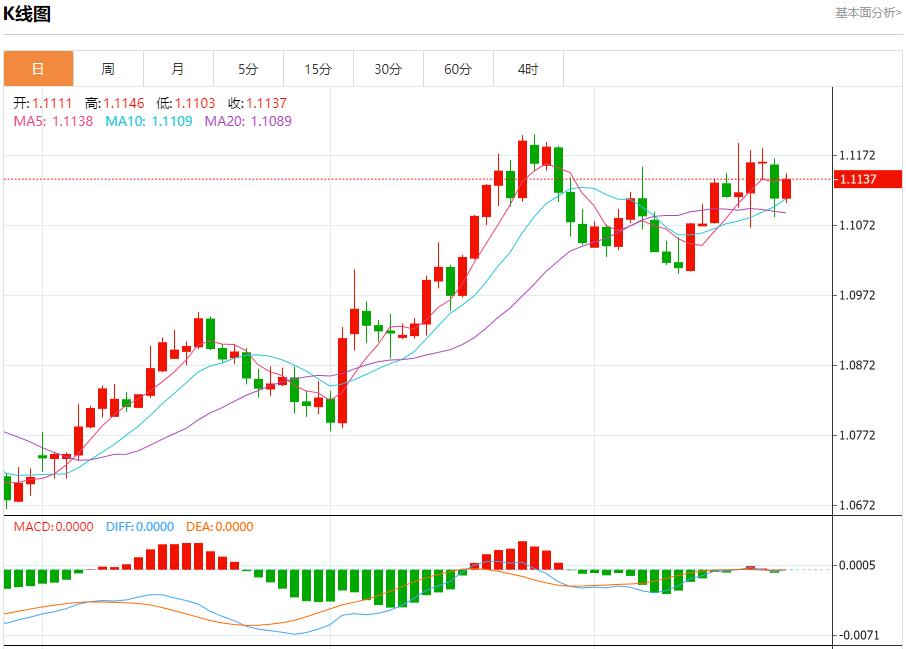
Task: Open the 基本面分析 link
Action: 868,13
